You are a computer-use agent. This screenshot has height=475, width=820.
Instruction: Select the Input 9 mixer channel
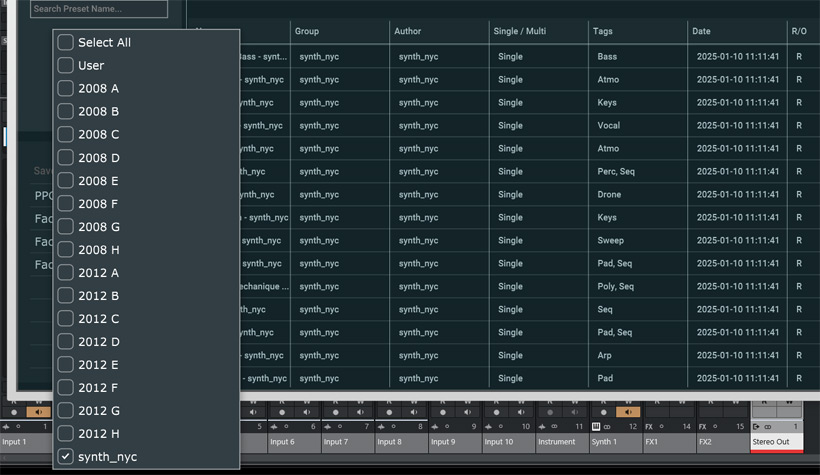pos(455,442)
